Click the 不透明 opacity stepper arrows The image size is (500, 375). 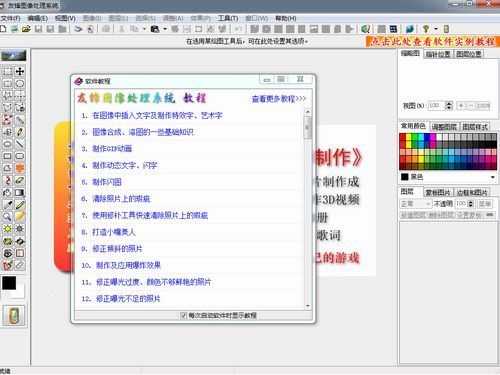click(471, 203)
